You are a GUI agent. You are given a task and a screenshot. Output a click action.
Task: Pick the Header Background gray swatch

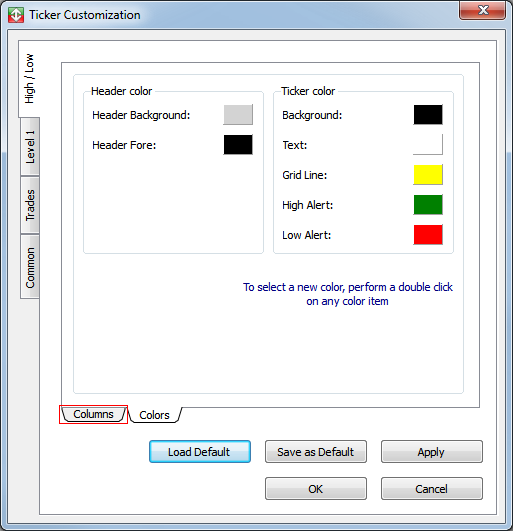pos(238,115)
